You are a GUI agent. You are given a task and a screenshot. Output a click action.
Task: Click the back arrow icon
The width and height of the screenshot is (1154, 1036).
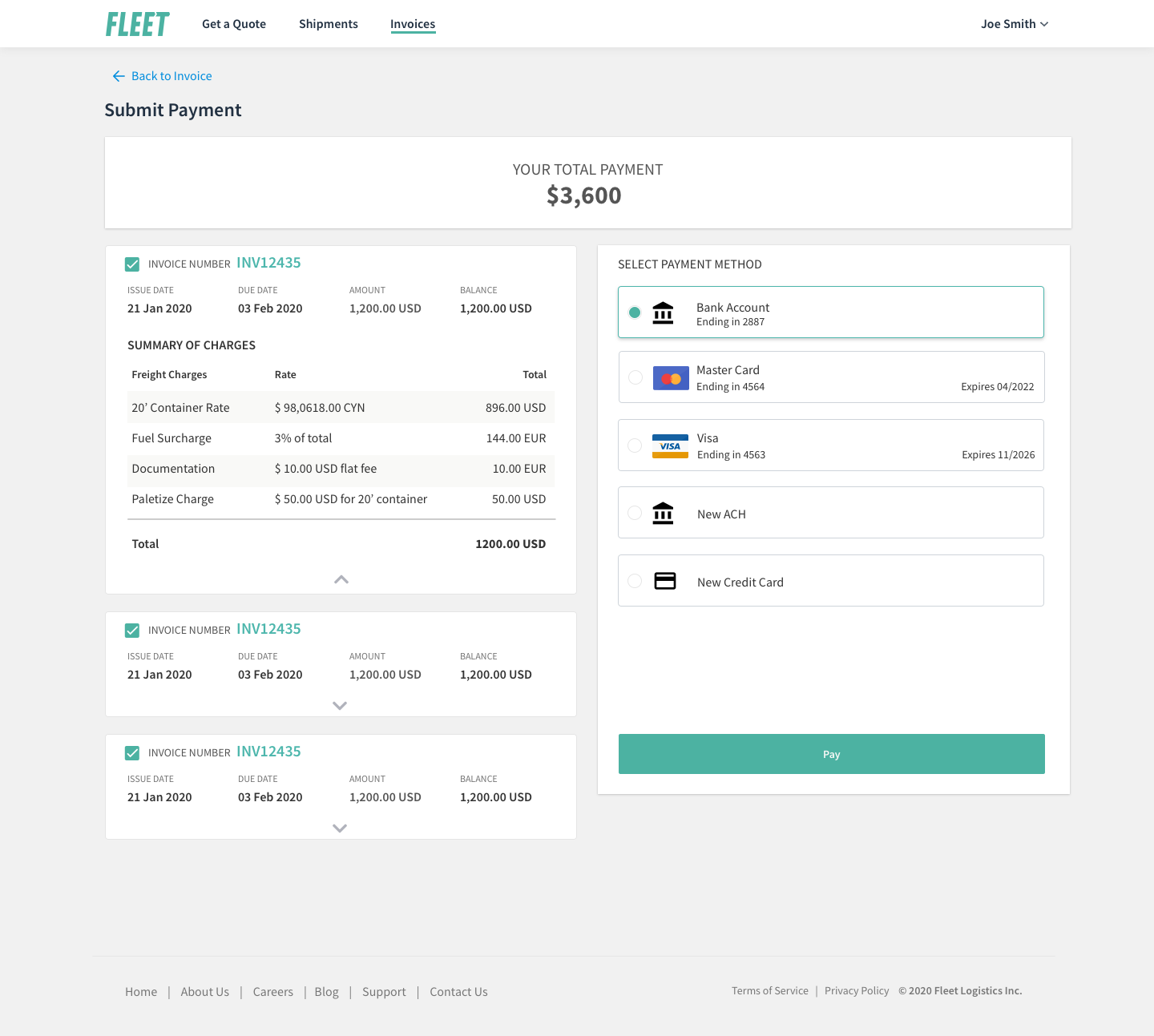pos(119,76)
